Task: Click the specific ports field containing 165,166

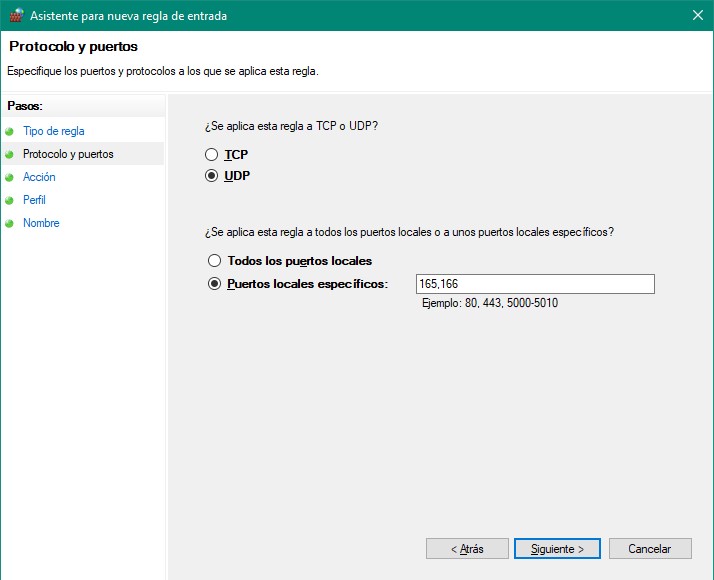Action: [535, 284]
